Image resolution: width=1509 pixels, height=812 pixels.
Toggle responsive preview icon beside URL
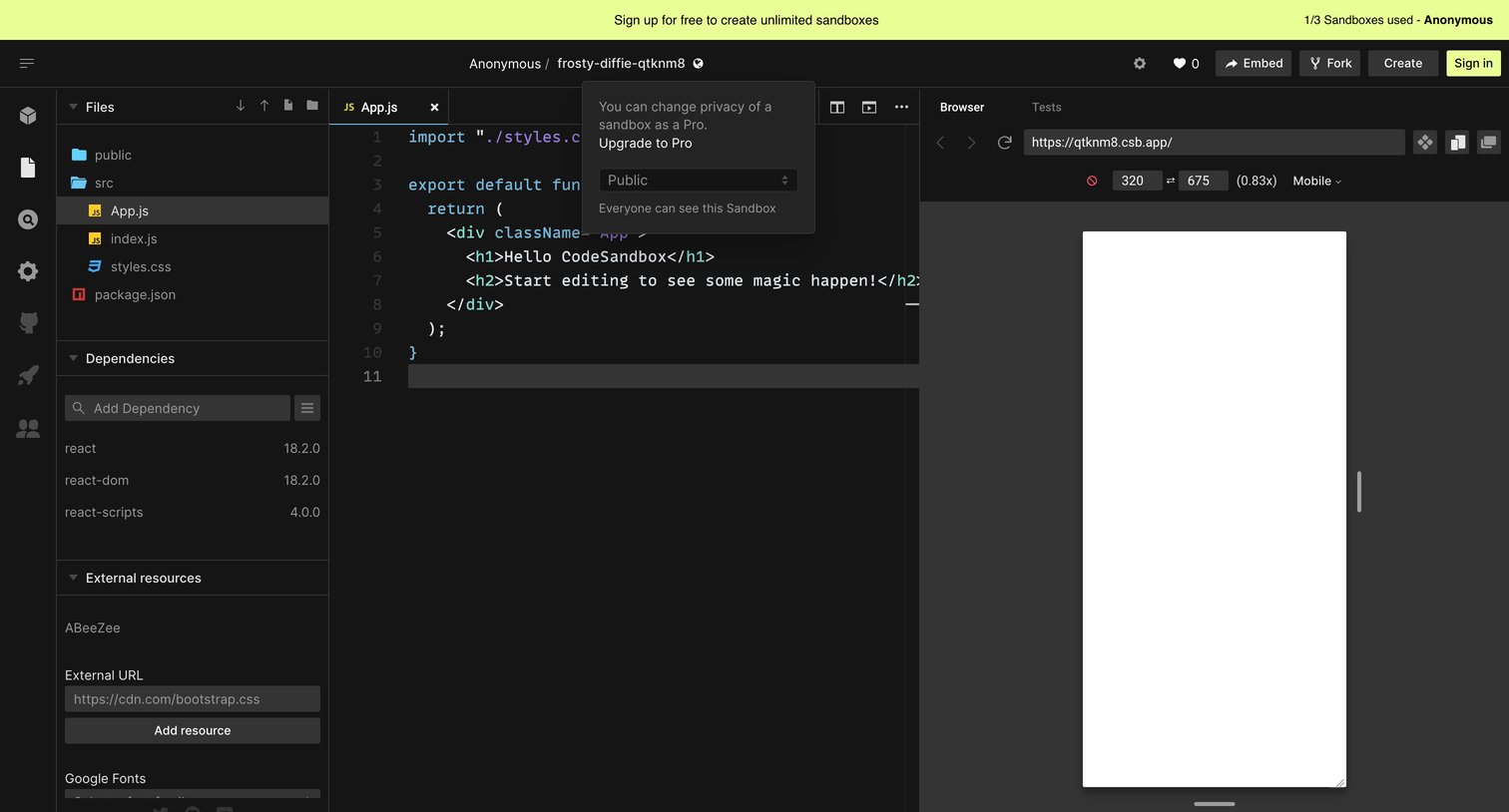(1457, 143)
